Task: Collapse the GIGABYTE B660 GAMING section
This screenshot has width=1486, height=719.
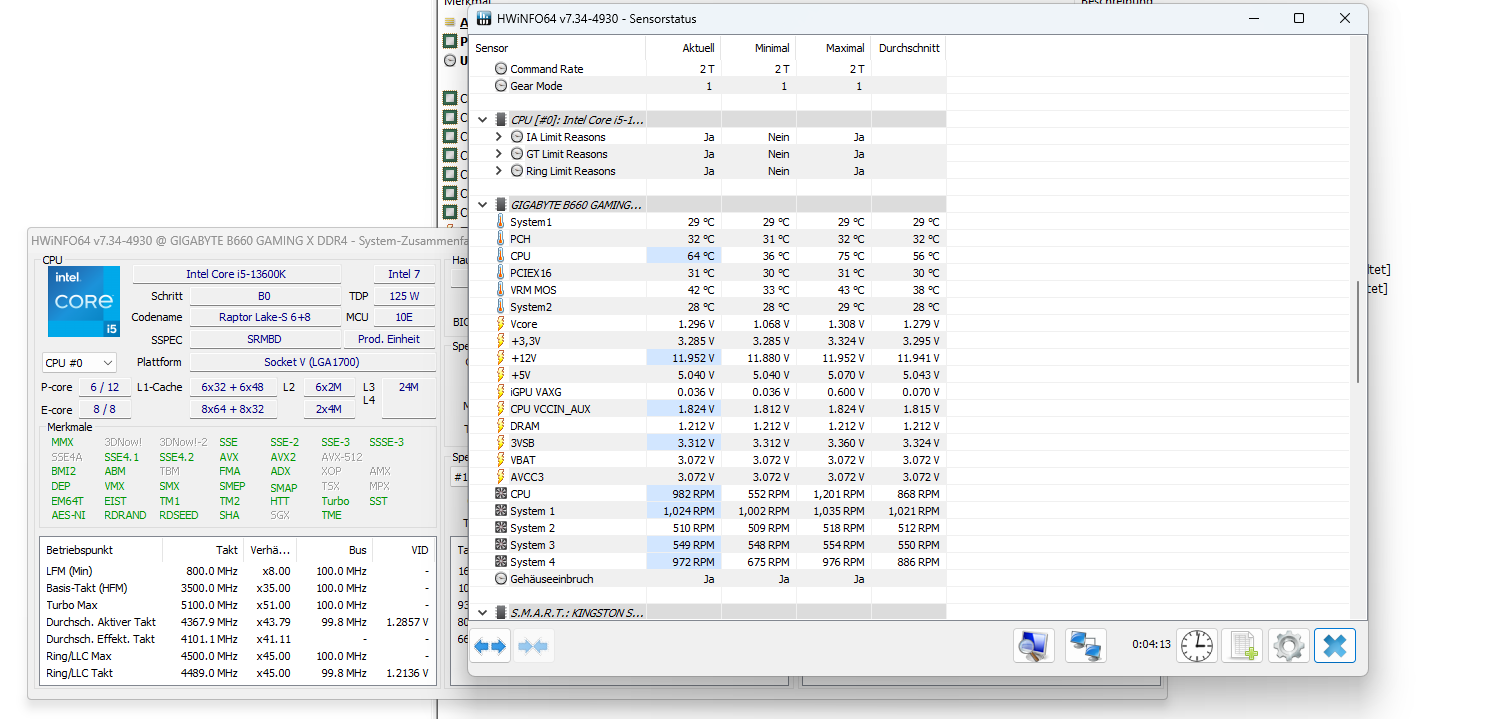Action: coord(482,203)
